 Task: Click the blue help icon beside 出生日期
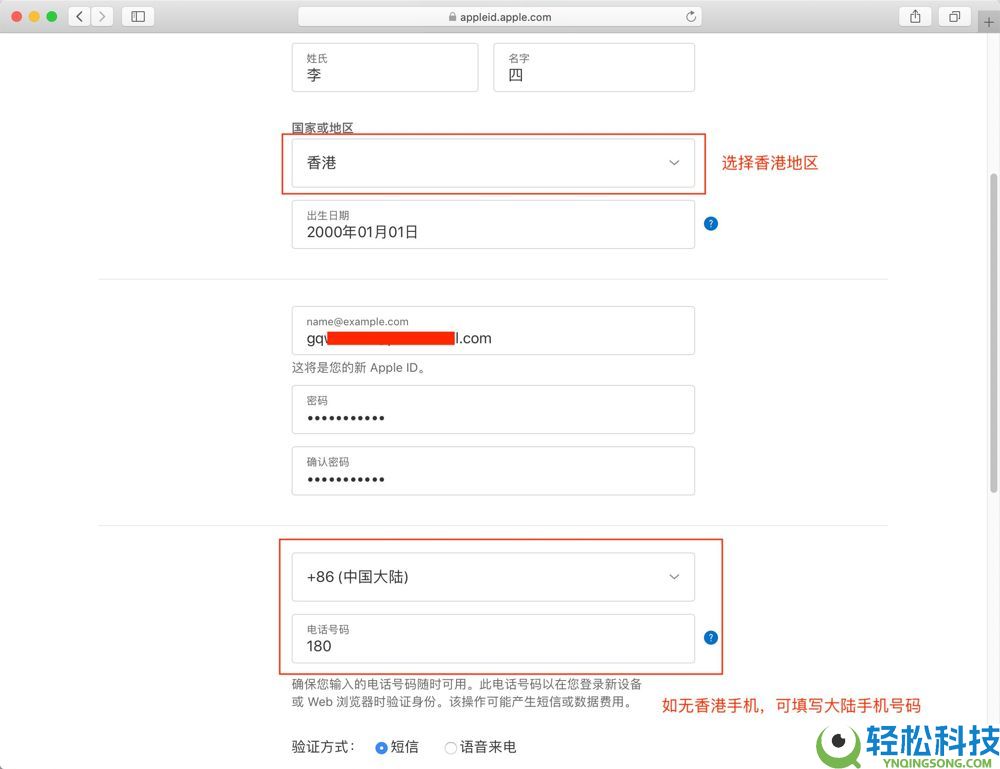[711, 223]
